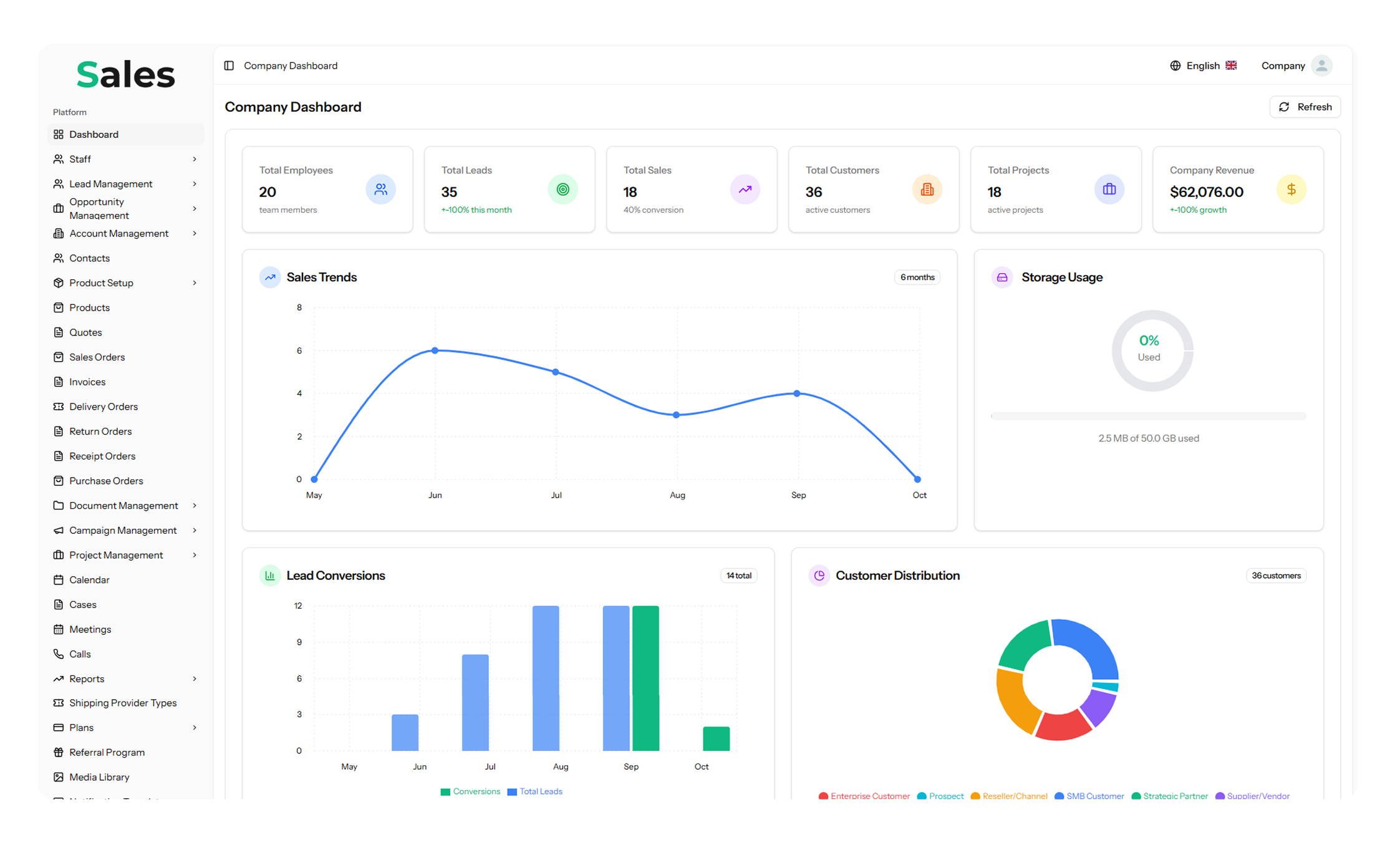Click the globe language icon
Screen dimensions: 1400x845
click(x=1175, y=65)
